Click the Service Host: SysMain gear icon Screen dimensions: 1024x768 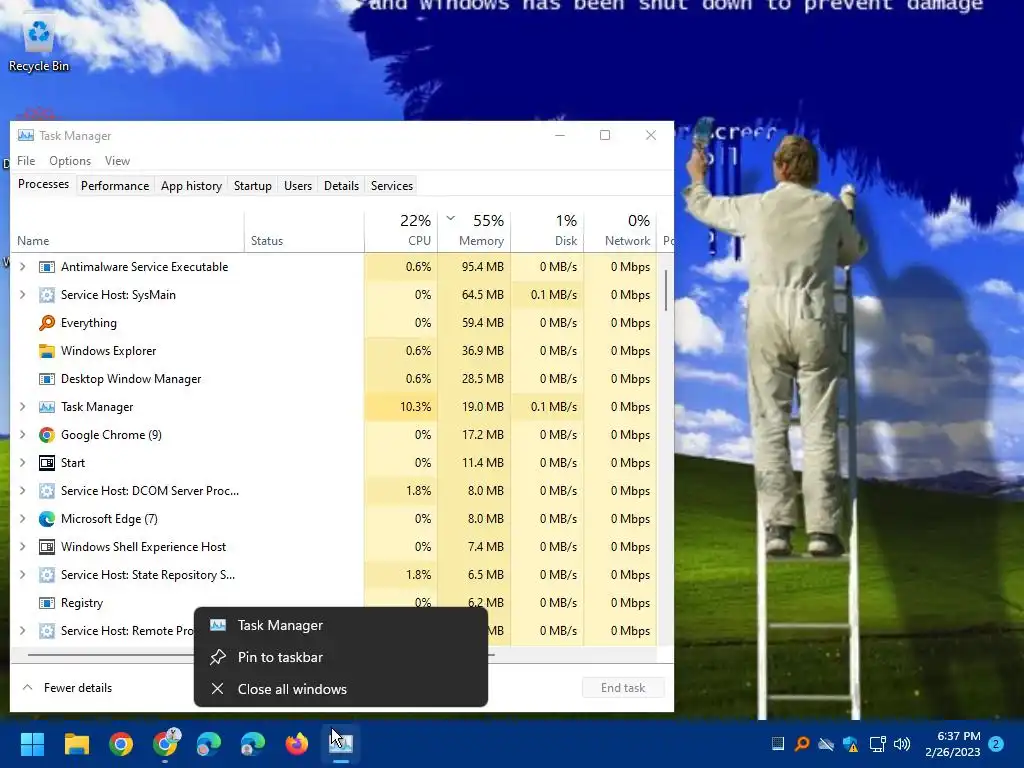point(46,295)
